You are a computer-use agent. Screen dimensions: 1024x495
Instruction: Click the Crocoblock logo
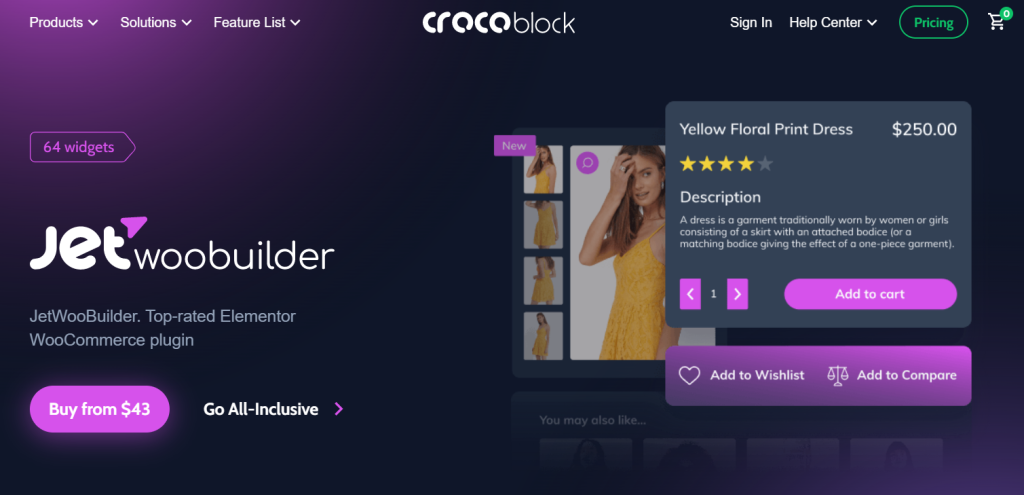pos(498,22)
